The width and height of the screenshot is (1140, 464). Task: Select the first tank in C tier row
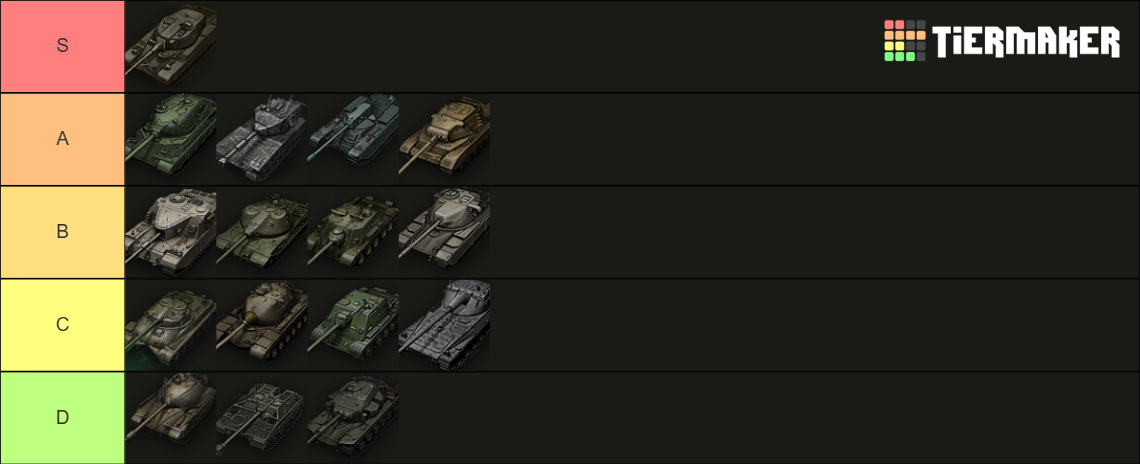(x=171, y=325)
